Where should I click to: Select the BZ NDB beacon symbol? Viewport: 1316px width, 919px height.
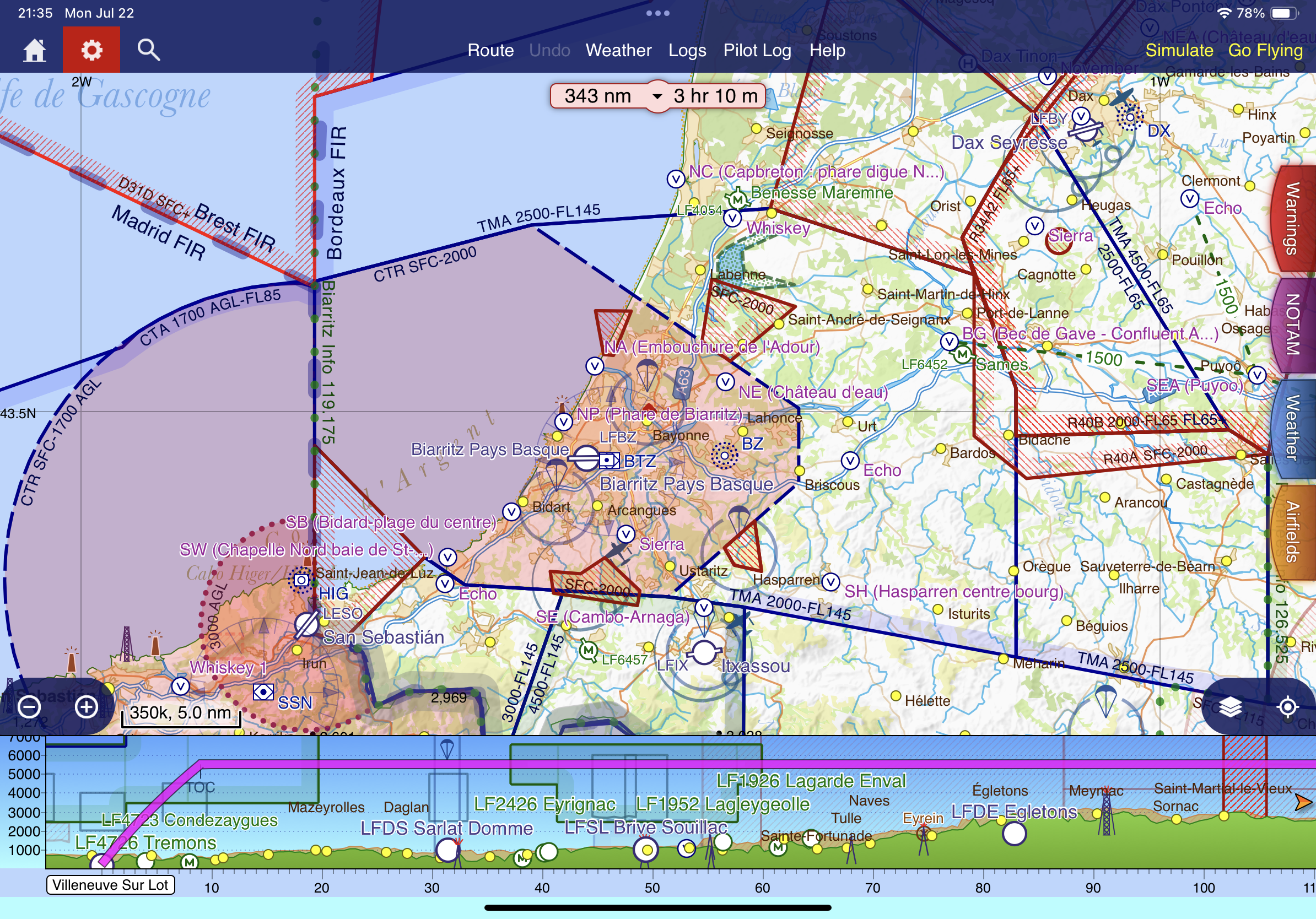tap(725, 456)
